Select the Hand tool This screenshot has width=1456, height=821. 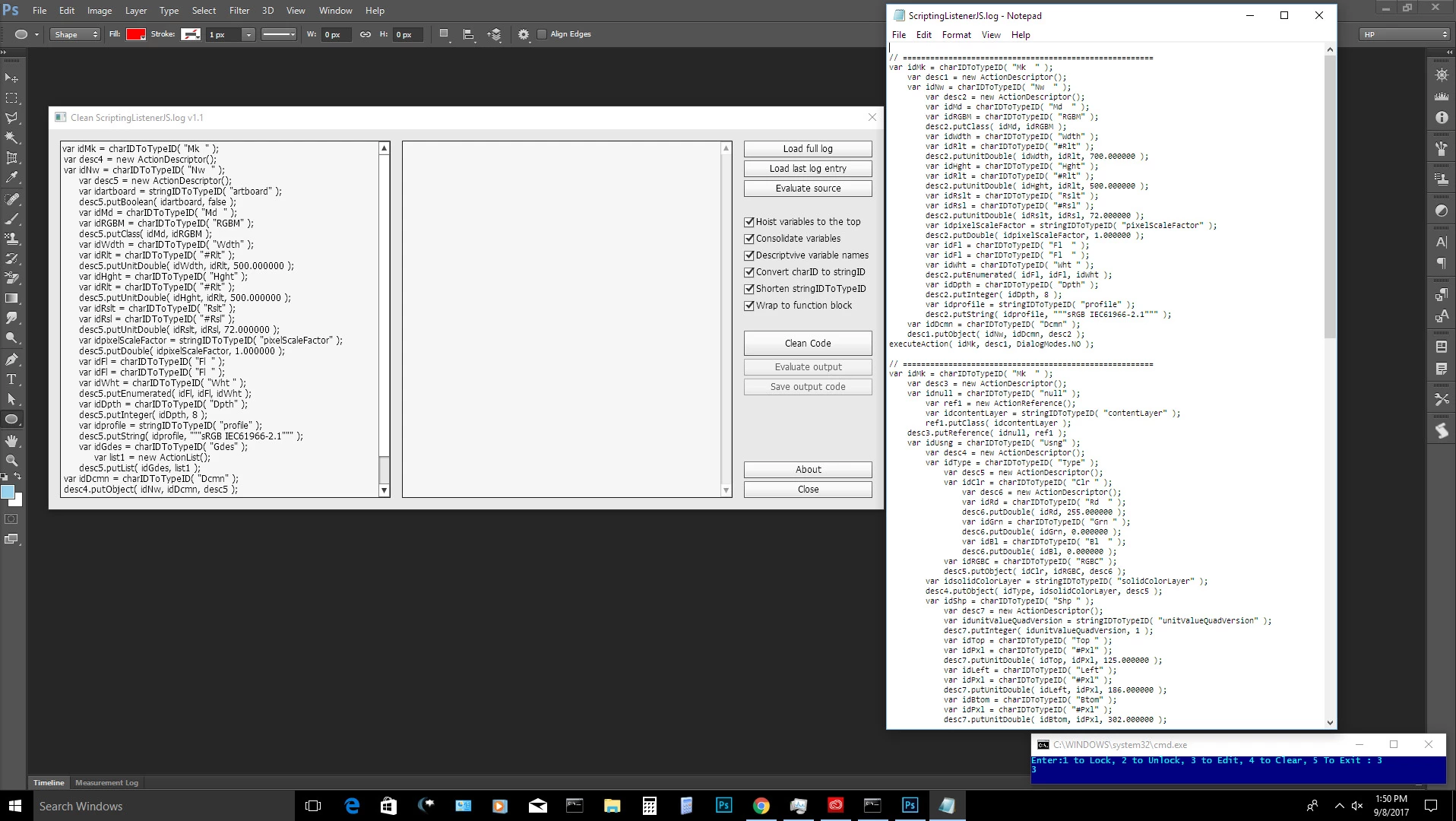pyautogui.click(x=11, y=441)
